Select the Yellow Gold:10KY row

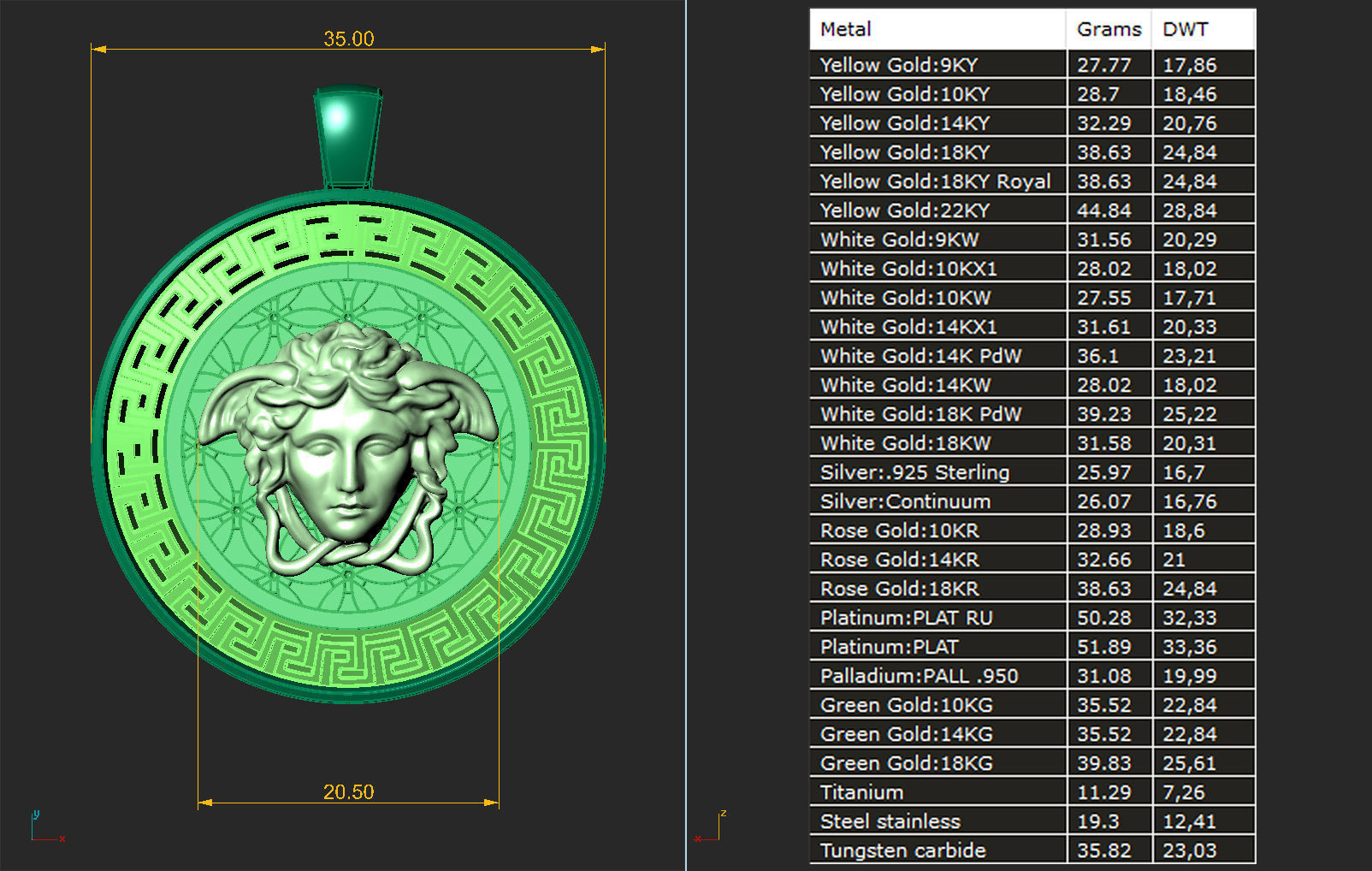pos(1032,94)
